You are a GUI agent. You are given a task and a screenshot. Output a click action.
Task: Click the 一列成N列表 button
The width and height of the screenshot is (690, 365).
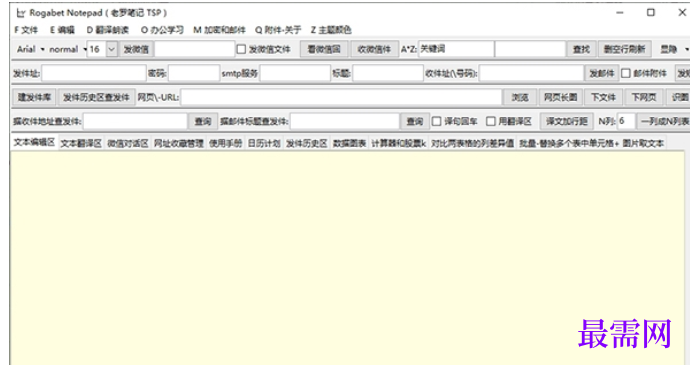(x=664, y=121)
